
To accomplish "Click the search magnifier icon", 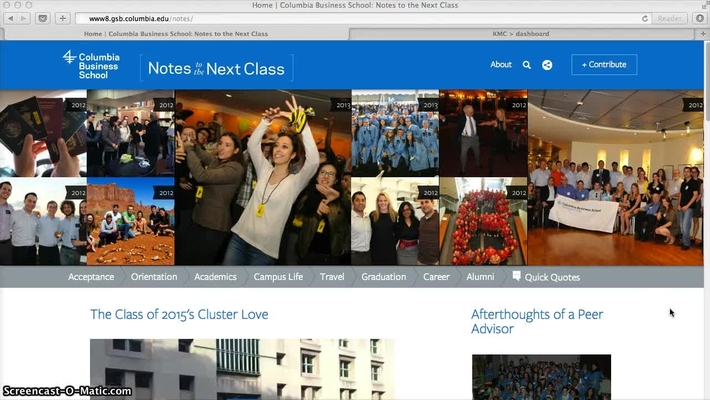I will 527,65.
